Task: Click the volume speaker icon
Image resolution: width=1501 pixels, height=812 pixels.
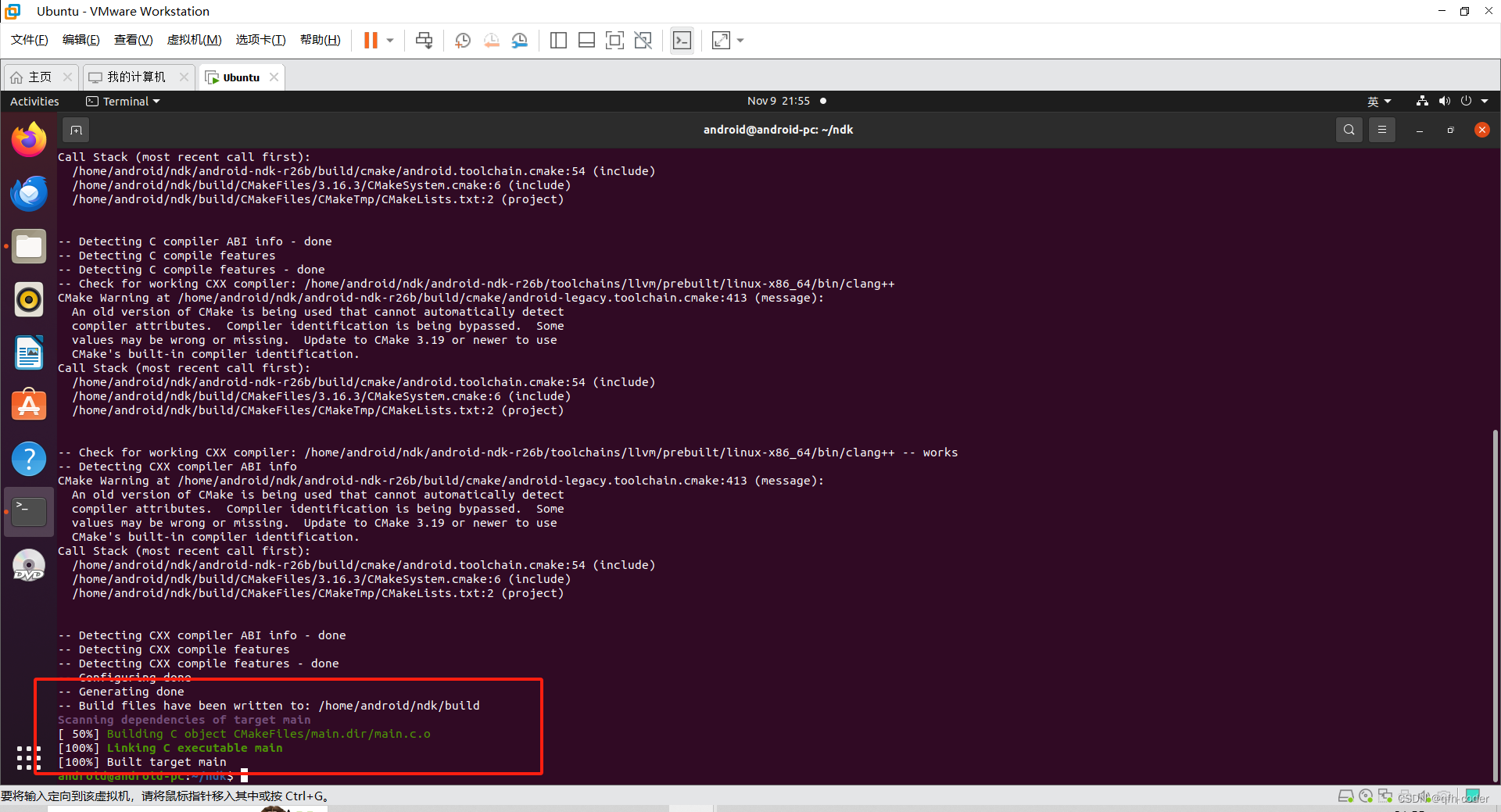Action: [x=1444, y=101]
